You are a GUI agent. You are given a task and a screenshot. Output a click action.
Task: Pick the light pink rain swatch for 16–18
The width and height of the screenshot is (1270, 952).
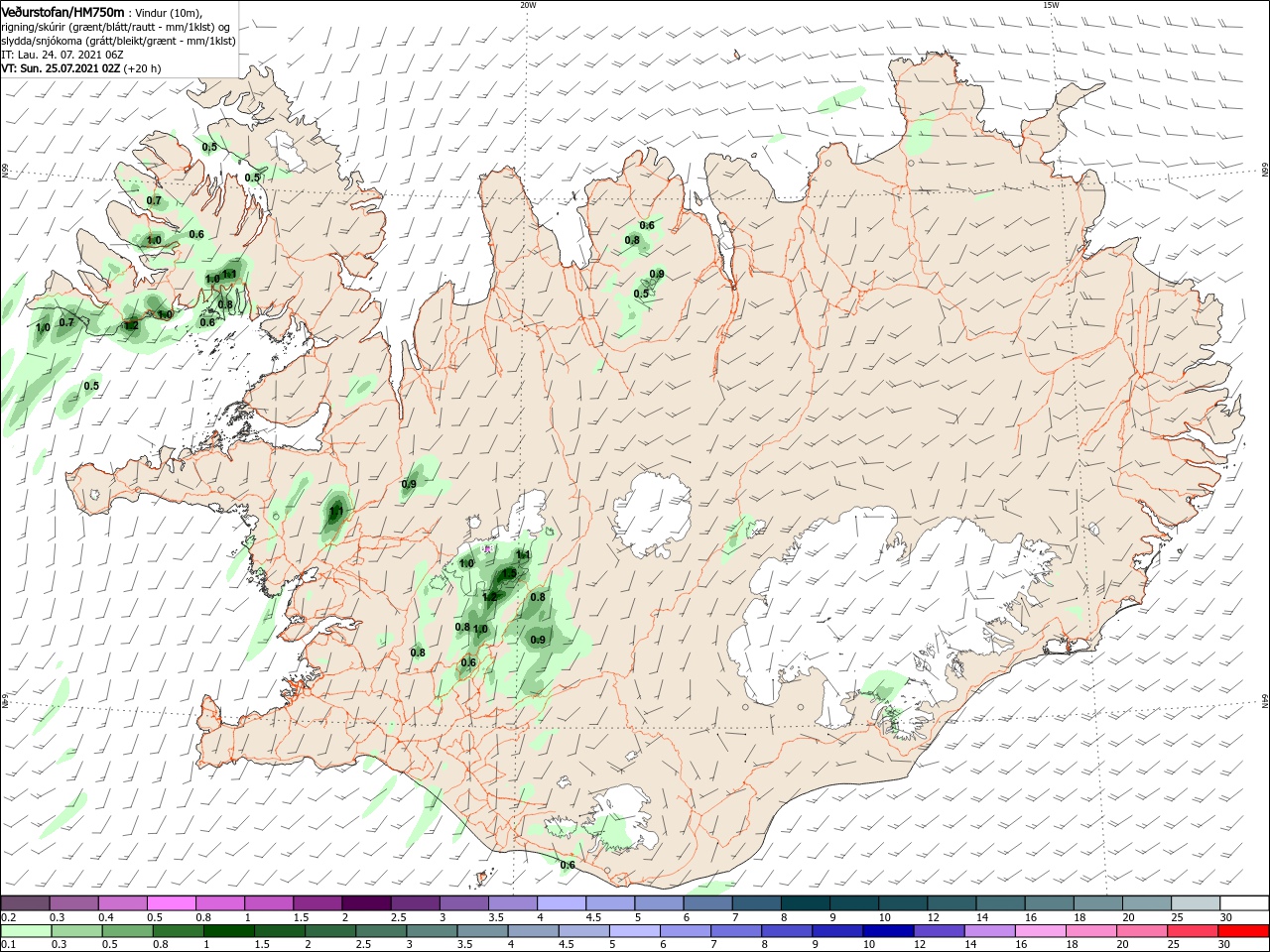(1041, 931)
